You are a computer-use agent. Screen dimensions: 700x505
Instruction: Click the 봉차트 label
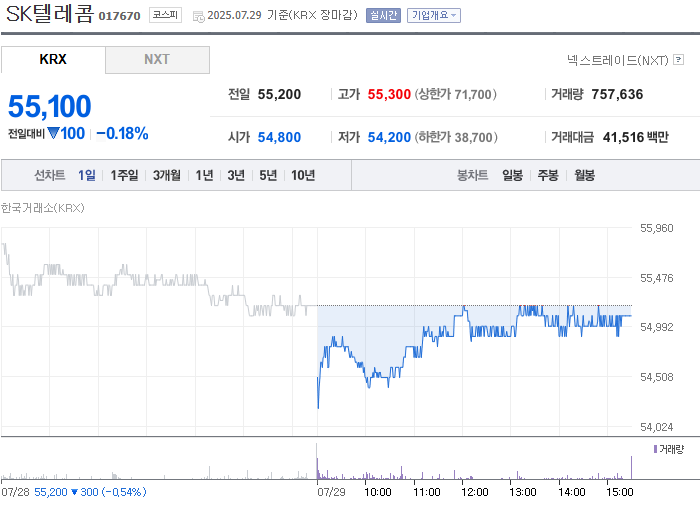tap(472, 175)
